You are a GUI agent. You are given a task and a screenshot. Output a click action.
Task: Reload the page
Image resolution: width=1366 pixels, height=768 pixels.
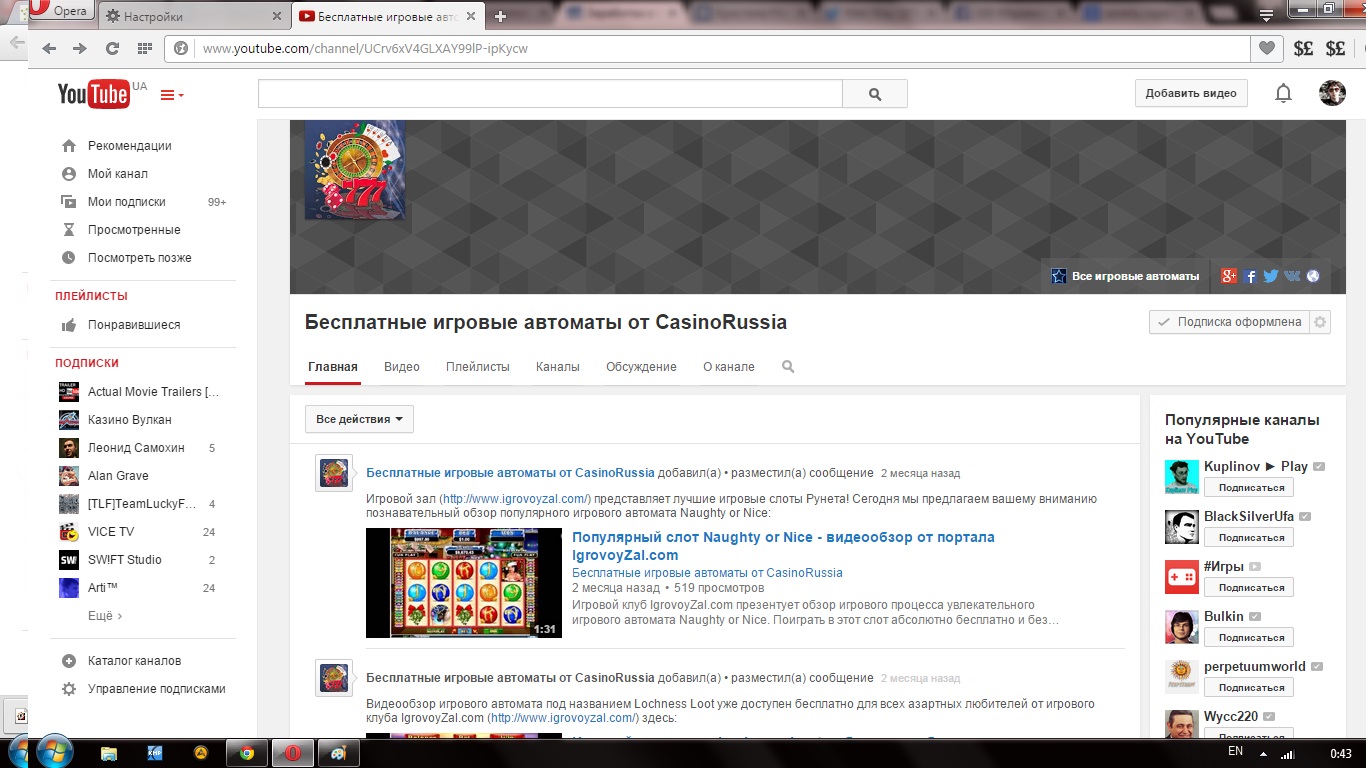pyautogui.click(x=112, y=48)
